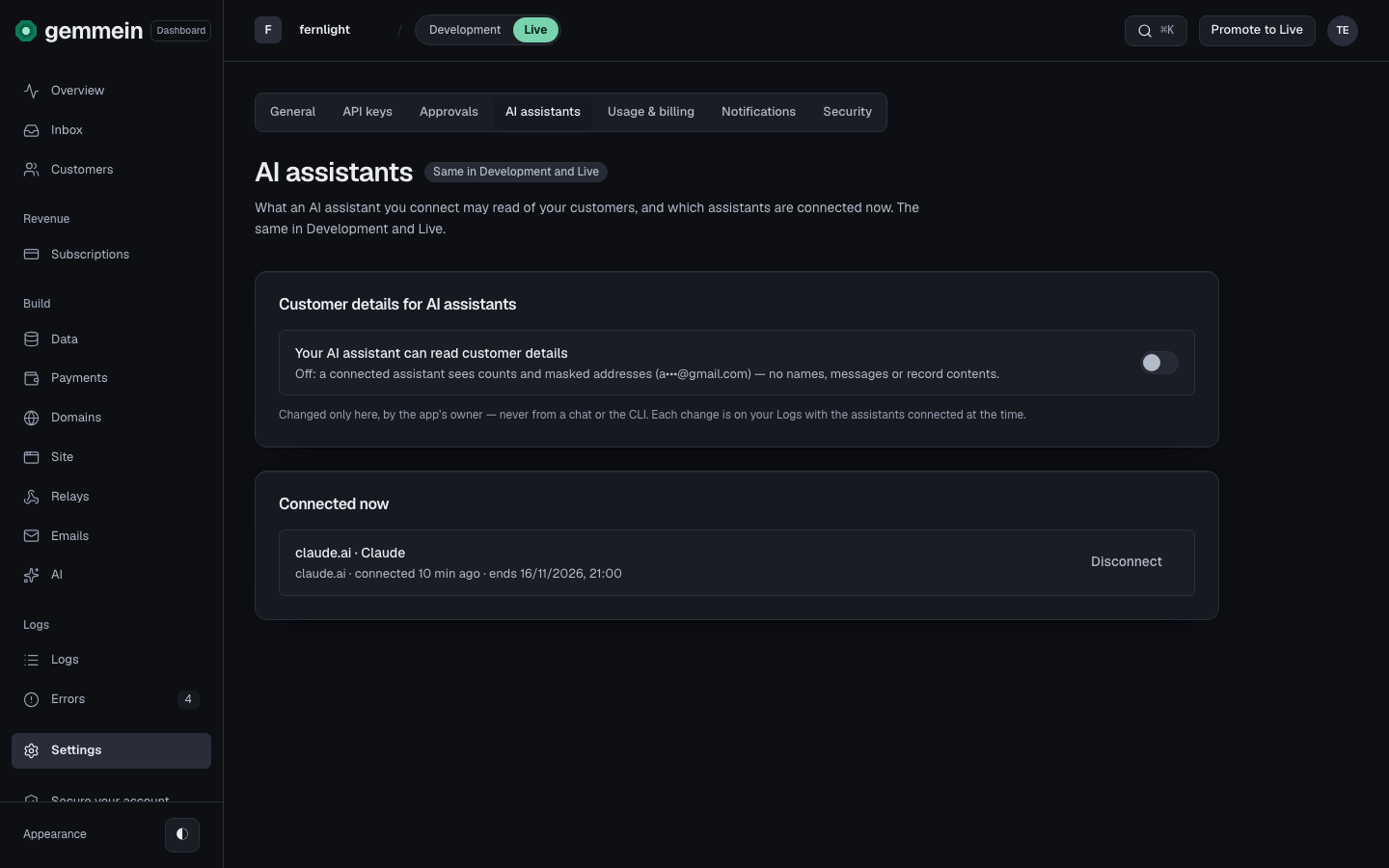Click the Emails envelope icon
The height and width of the screenshot is (868, 1389).
pyautogui.click(x=32, y=536)
